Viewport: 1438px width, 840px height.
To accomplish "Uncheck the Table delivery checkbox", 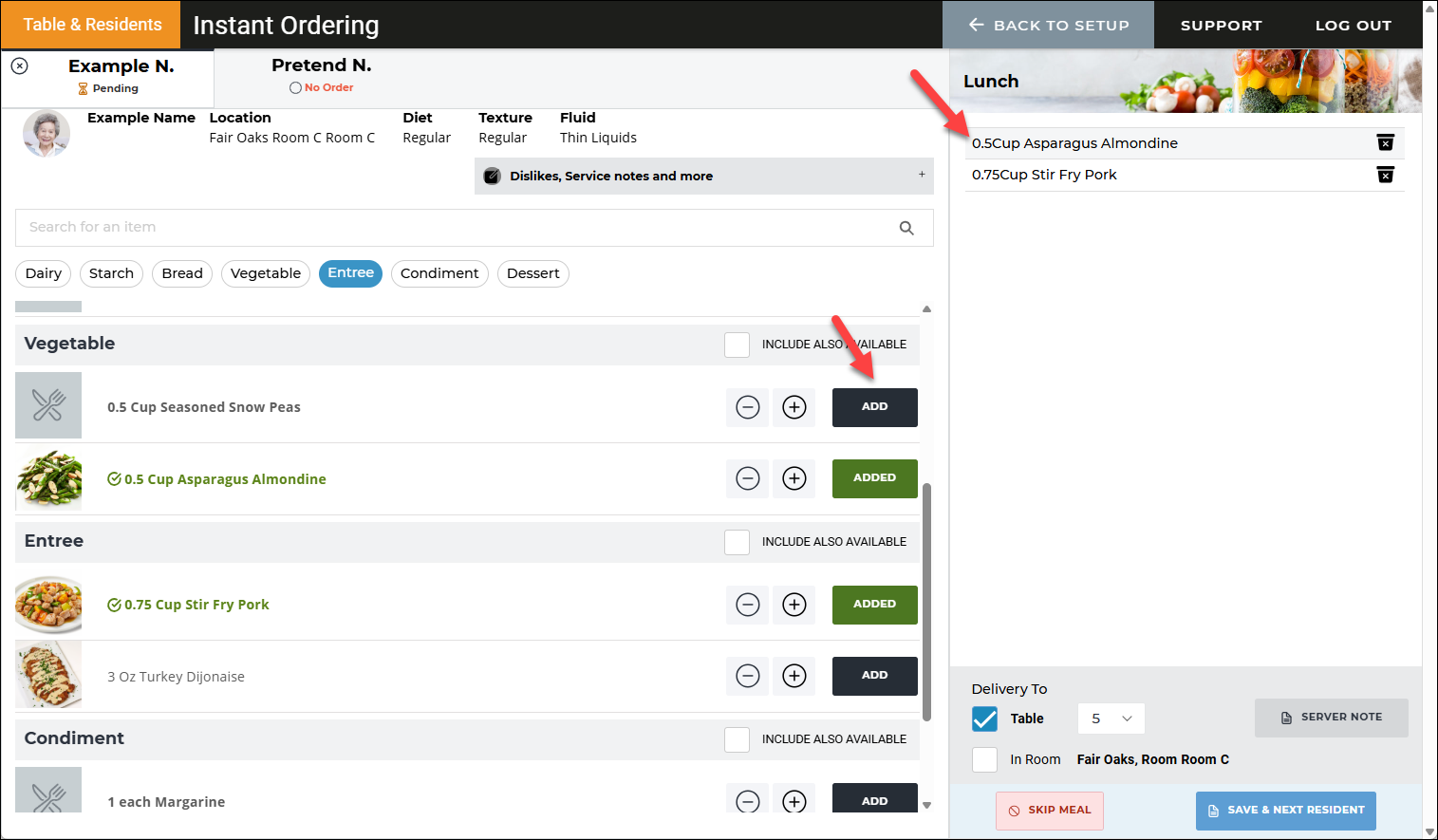I will 984,719.
